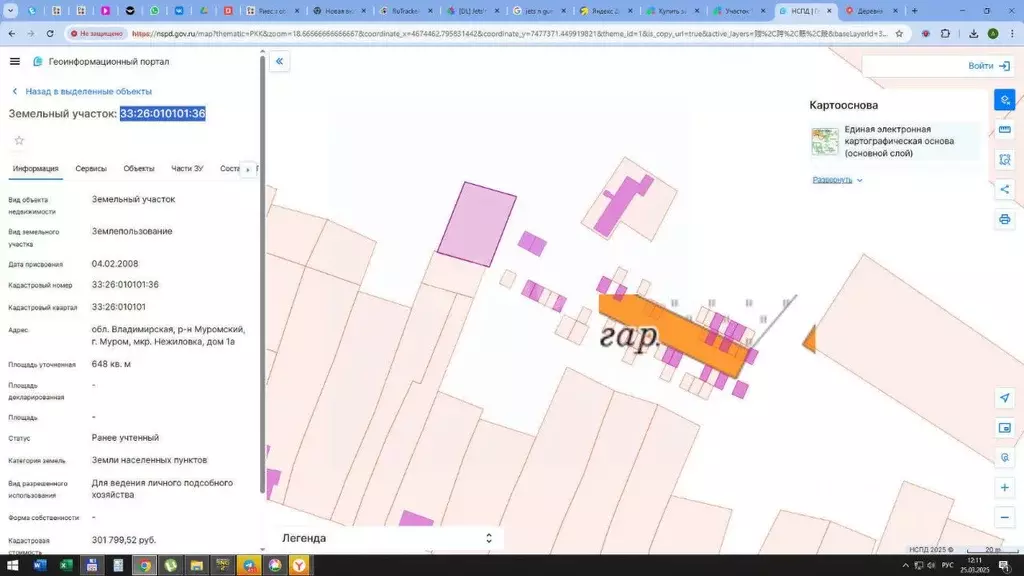Screen dimensions: 1024x576
Task: Switch to the Сервисы tab
Action: pos(91,169)
